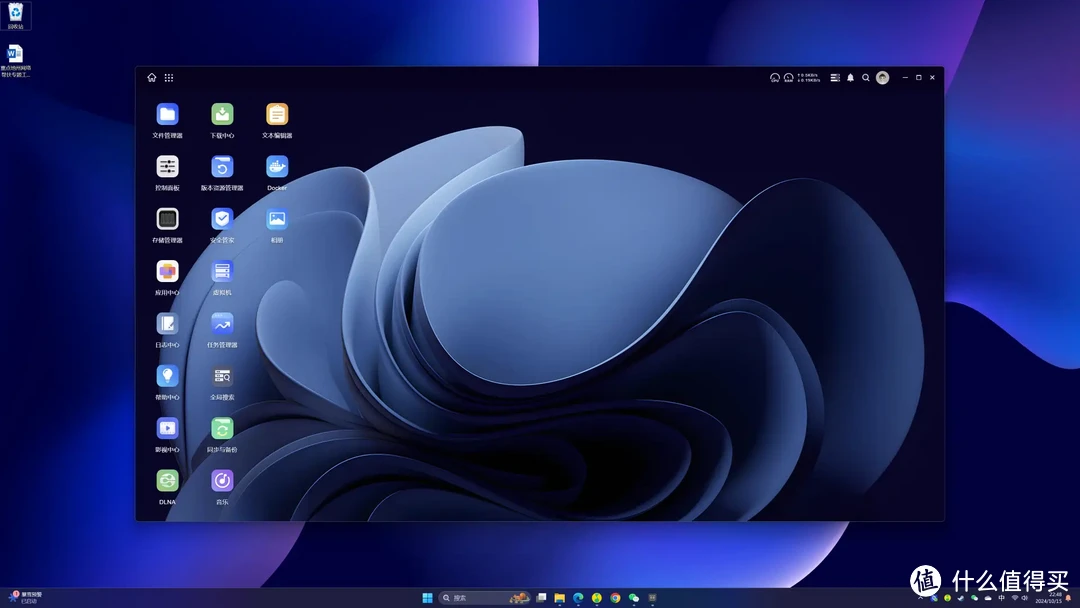The height and width of the screenshot is (608, 1080).
Task: Open the 相册 photo album
Action: coord(276,219)
